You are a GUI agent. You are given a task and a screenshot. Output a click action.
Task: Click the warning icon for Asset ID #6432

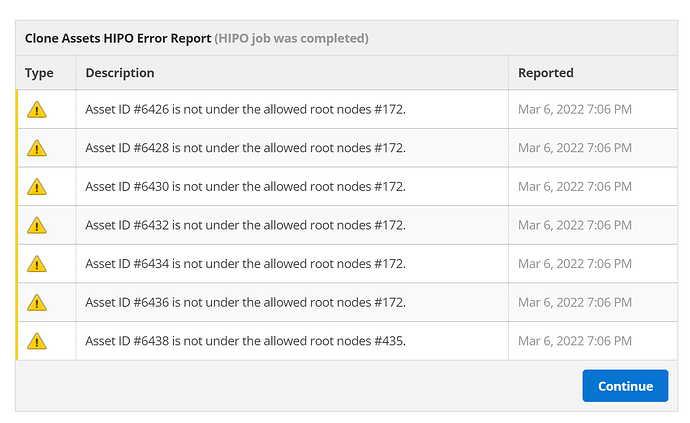[x=37, y=225]
